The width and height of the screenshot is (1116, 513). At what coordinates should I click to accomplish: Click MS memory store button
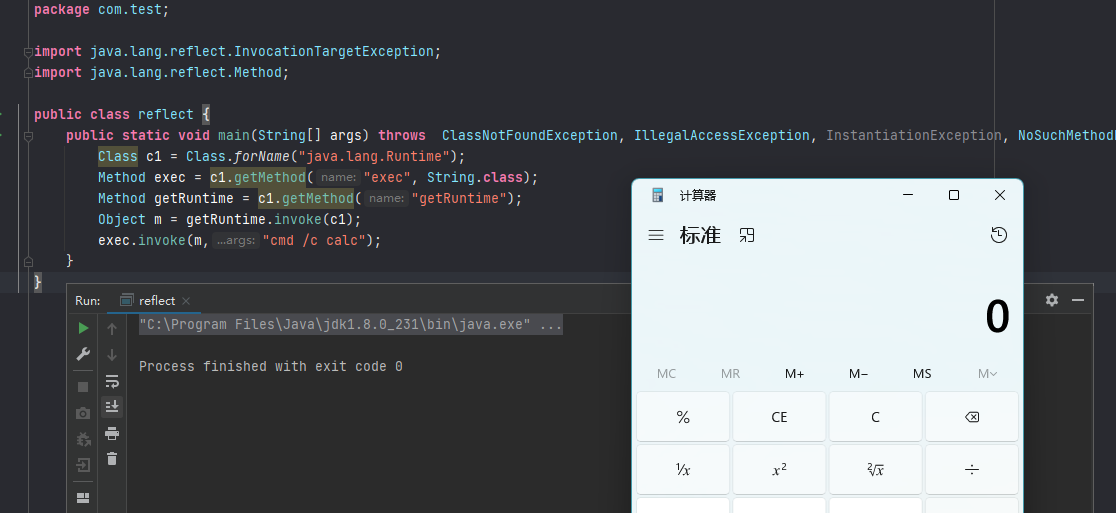[922, 374]
